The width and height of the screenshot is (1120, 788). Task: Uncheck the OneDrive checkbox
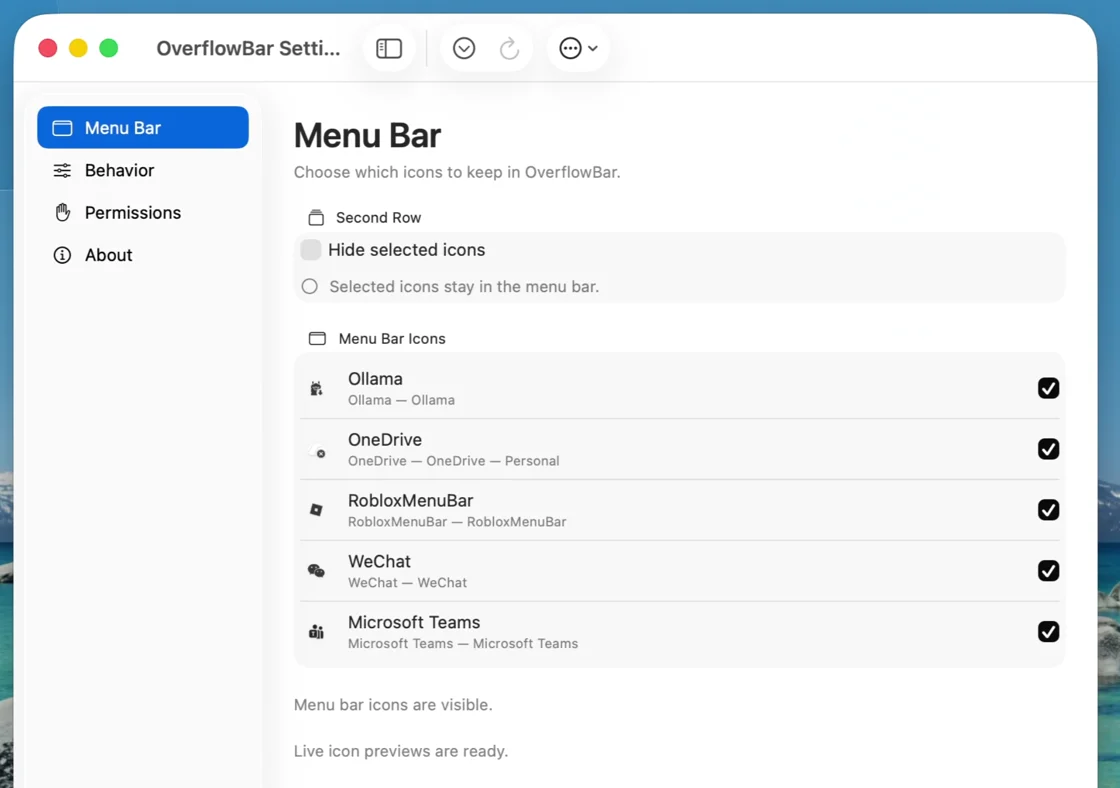click(x=1048, y=449)
